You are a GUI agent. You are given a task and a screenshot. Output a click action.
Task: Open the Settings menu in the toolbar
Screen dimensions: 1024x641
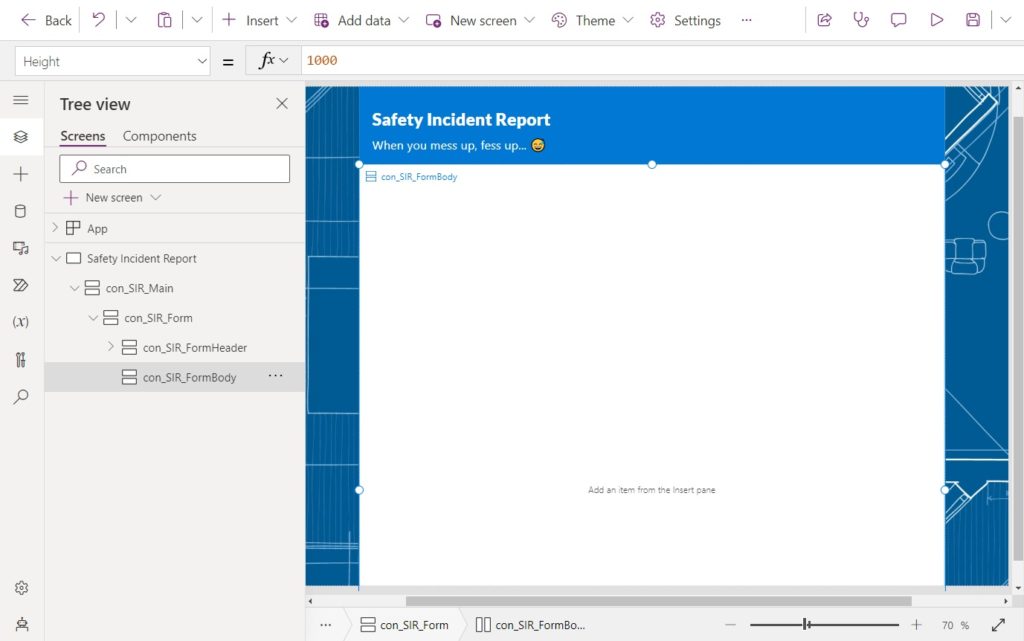click(685, 20)
